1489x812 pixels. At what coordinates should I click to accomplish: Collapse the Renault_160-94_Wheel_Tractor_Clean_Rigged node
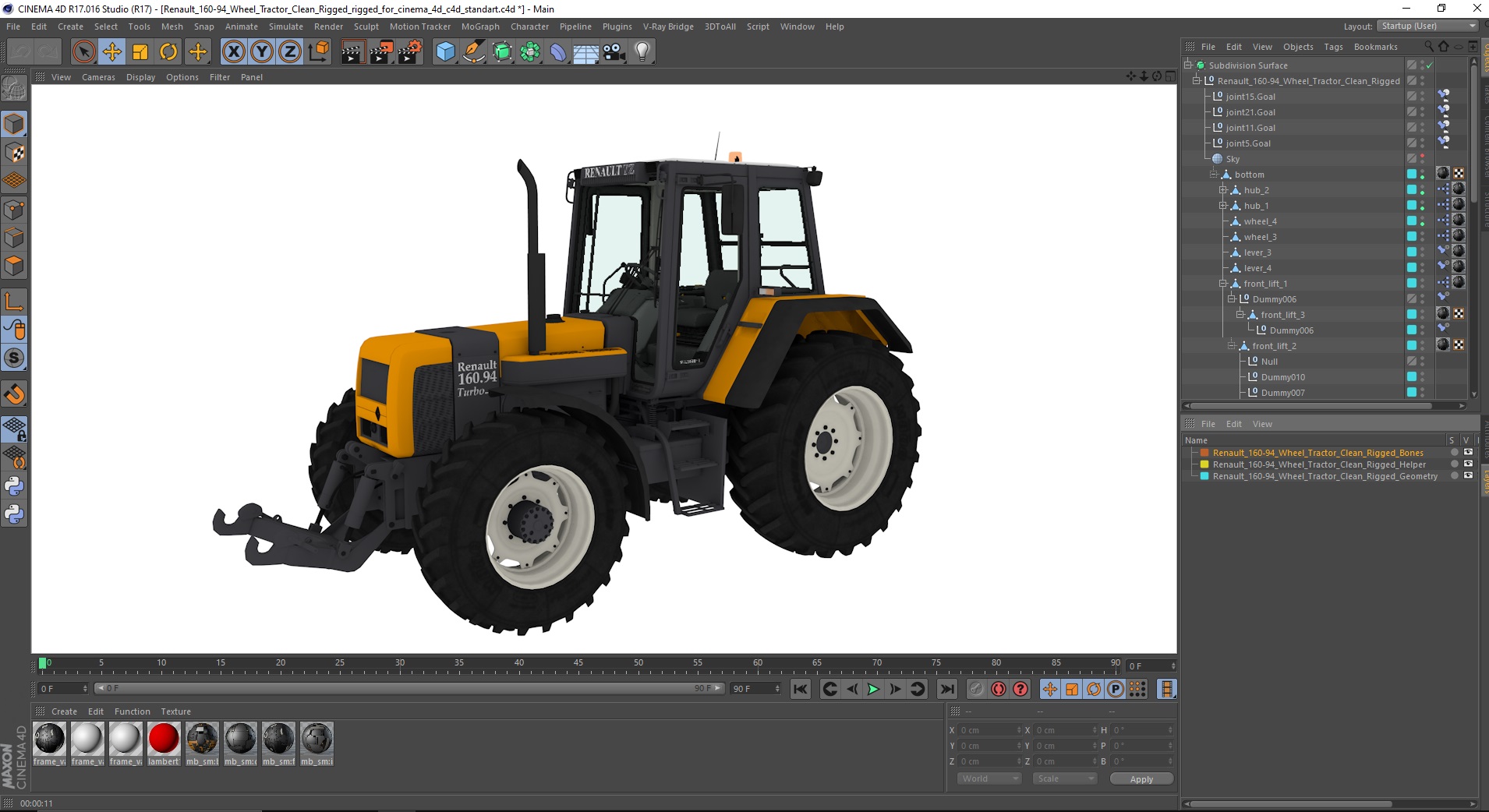(1197, 80)
